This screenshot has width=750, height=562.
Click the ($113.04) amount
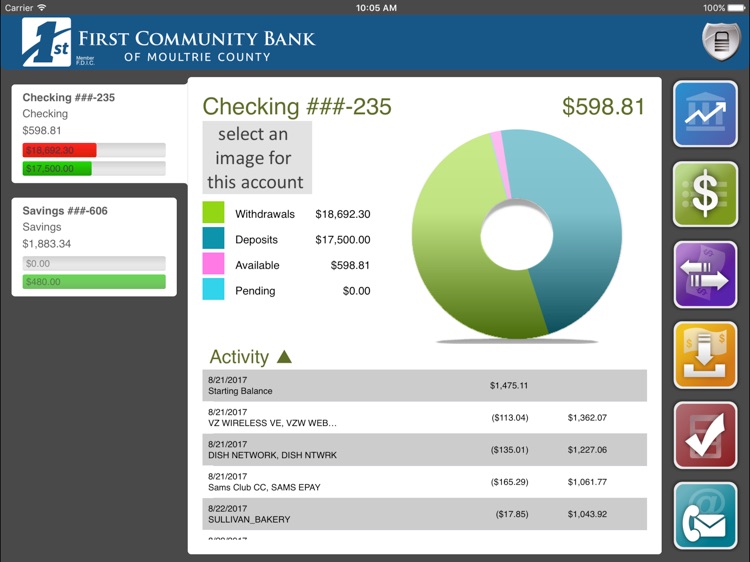click(x=510, y=418)
